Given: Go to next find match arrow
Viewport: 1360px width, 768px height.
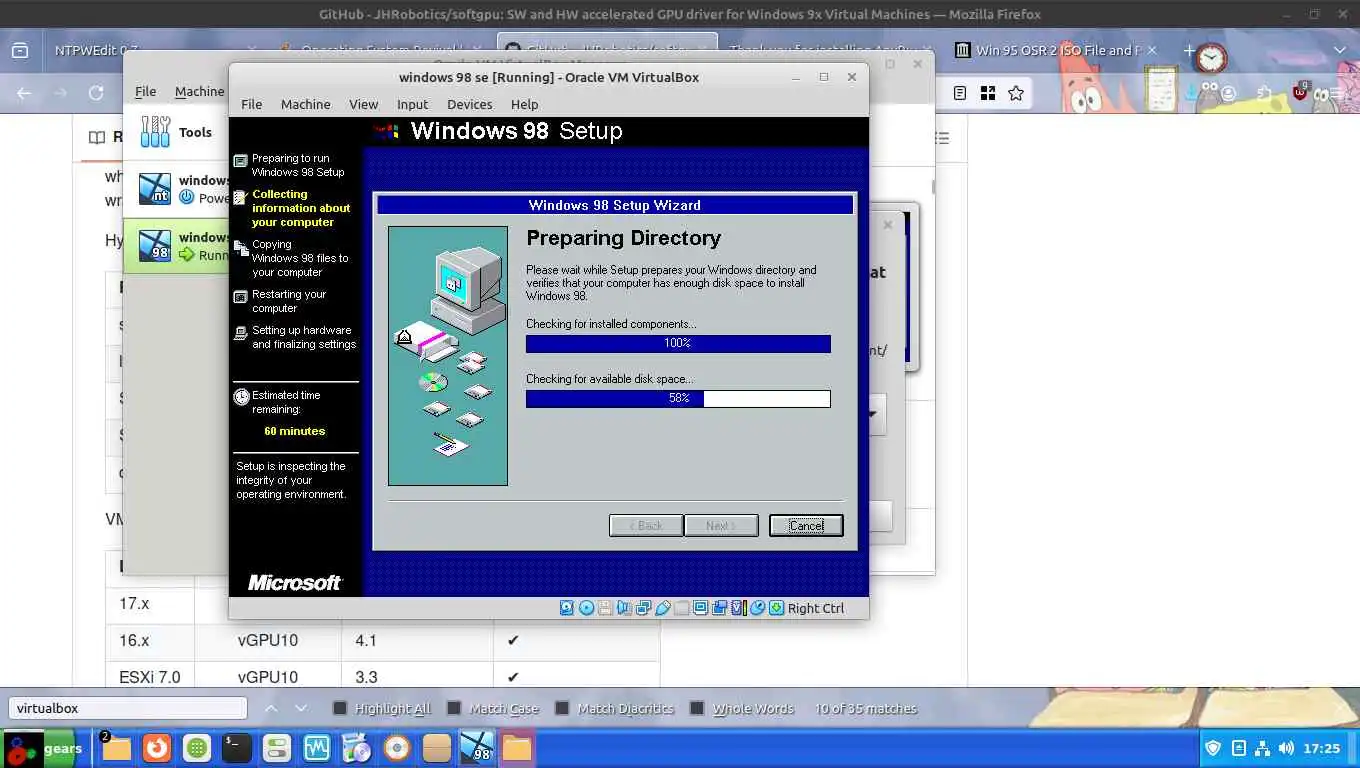Looking at the screenshot, I should (301, 708).
